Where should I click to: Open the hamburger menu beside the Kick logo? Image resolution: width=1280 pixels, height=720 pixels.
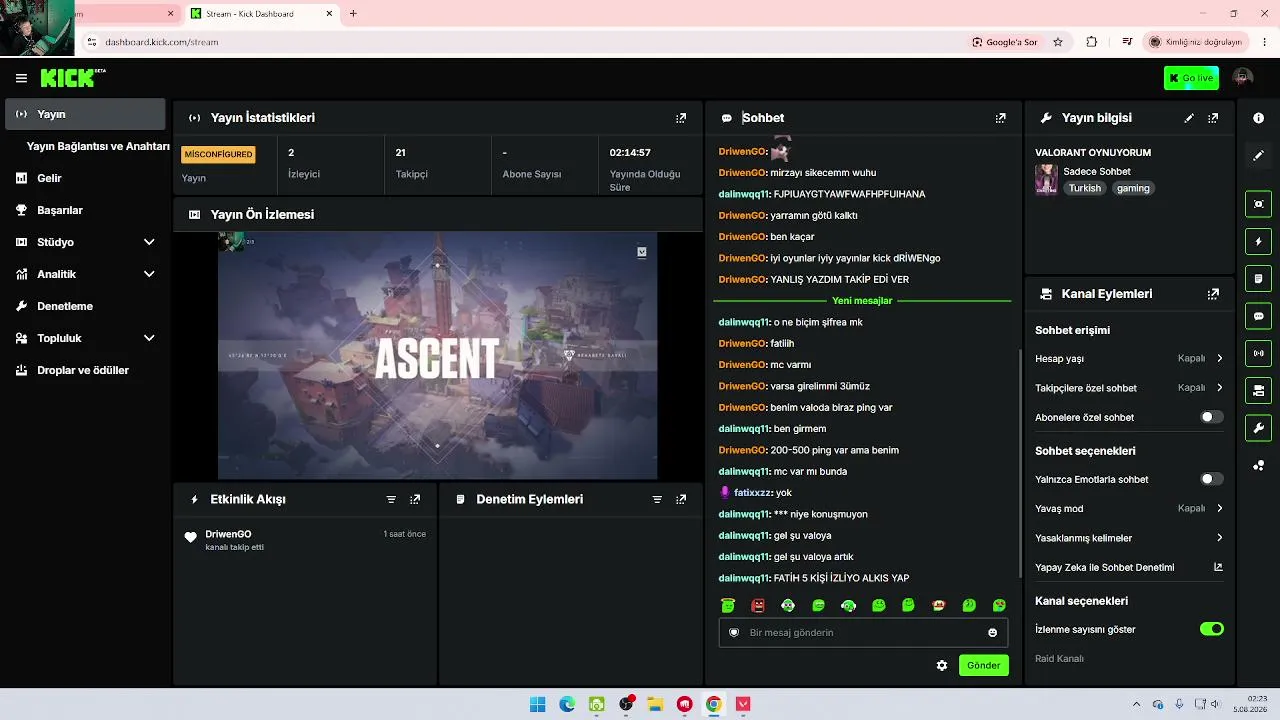(x=21, y=78)
